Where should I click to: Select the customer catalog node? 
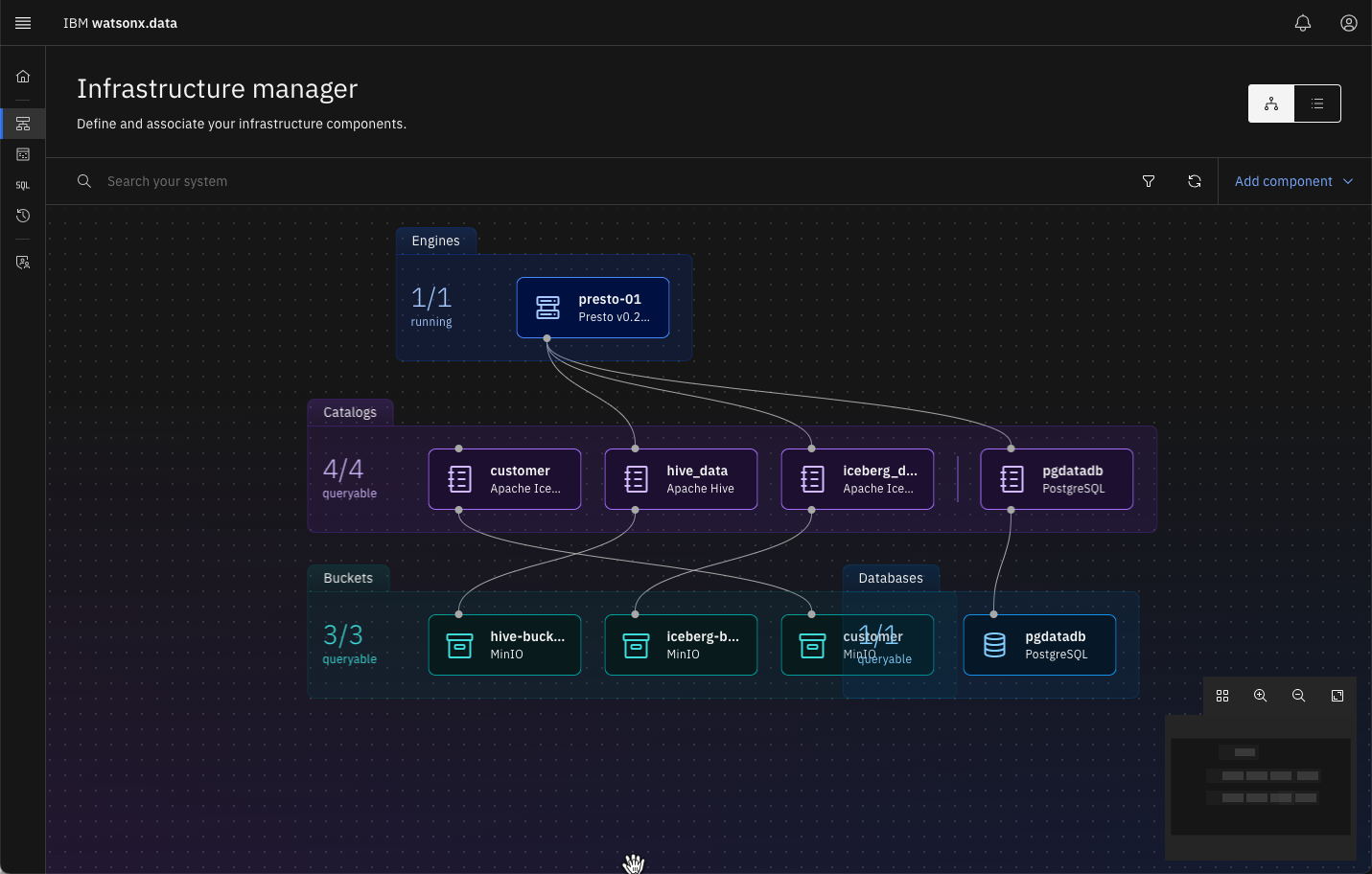pos(504,479)
